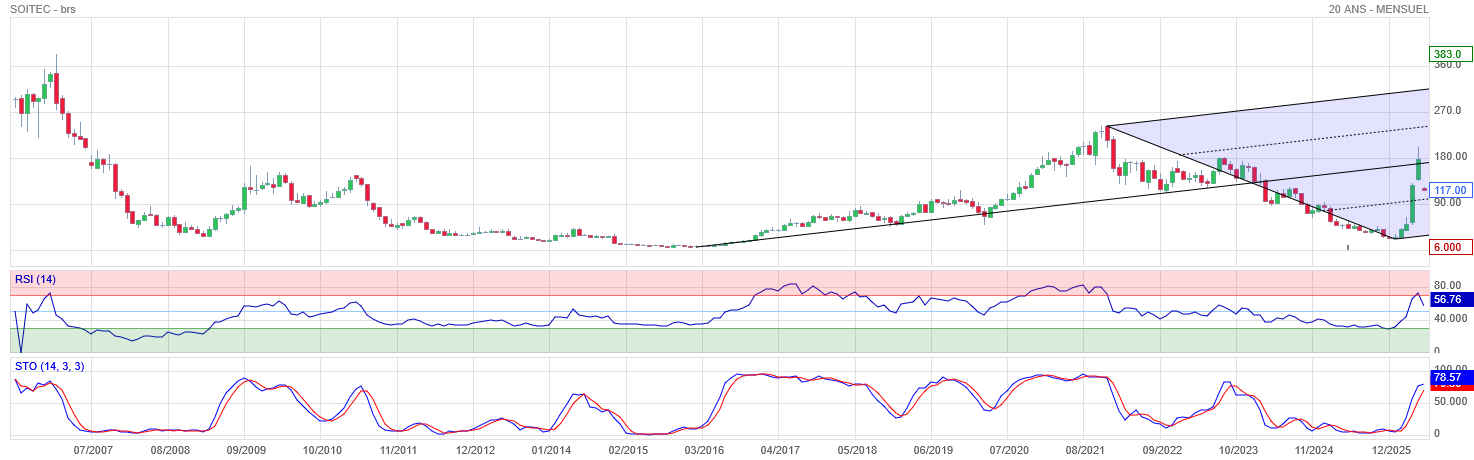The width and height of the screenshot is (1474, 460).
Task: Click the 09/2022 date axis label
Action: 1162,451
